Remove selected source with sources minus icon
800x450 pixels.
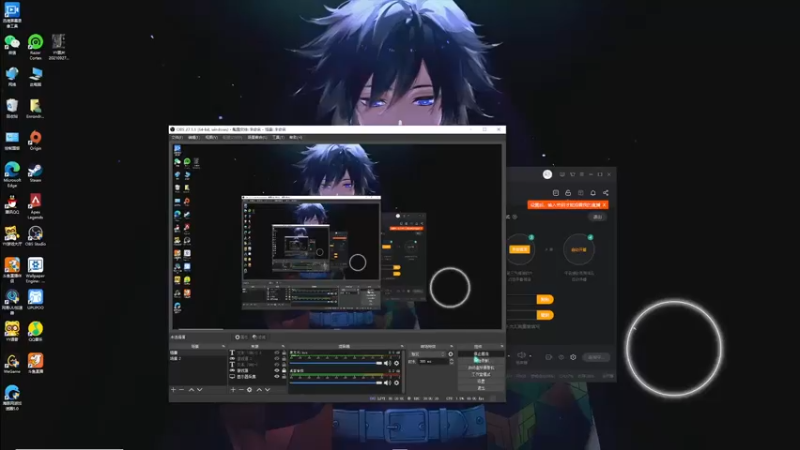coord(241,390)
